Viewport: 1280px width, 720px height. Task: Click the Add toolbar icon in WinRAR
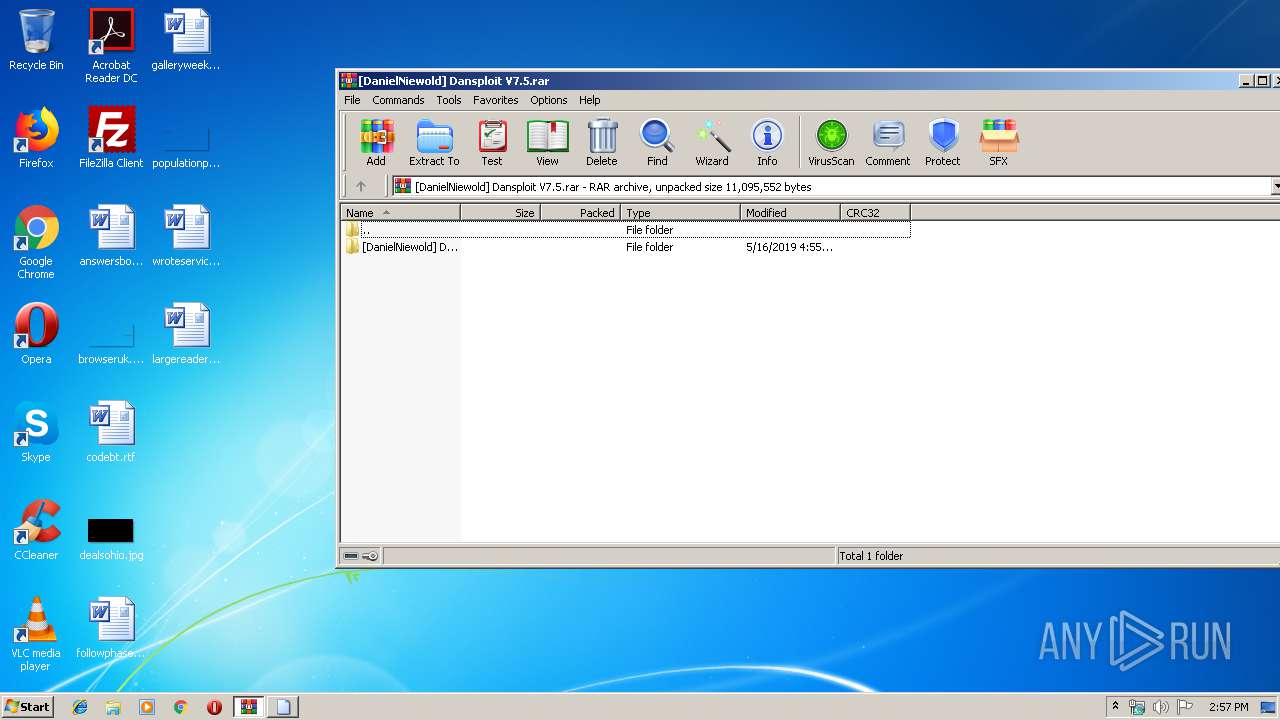376,143
